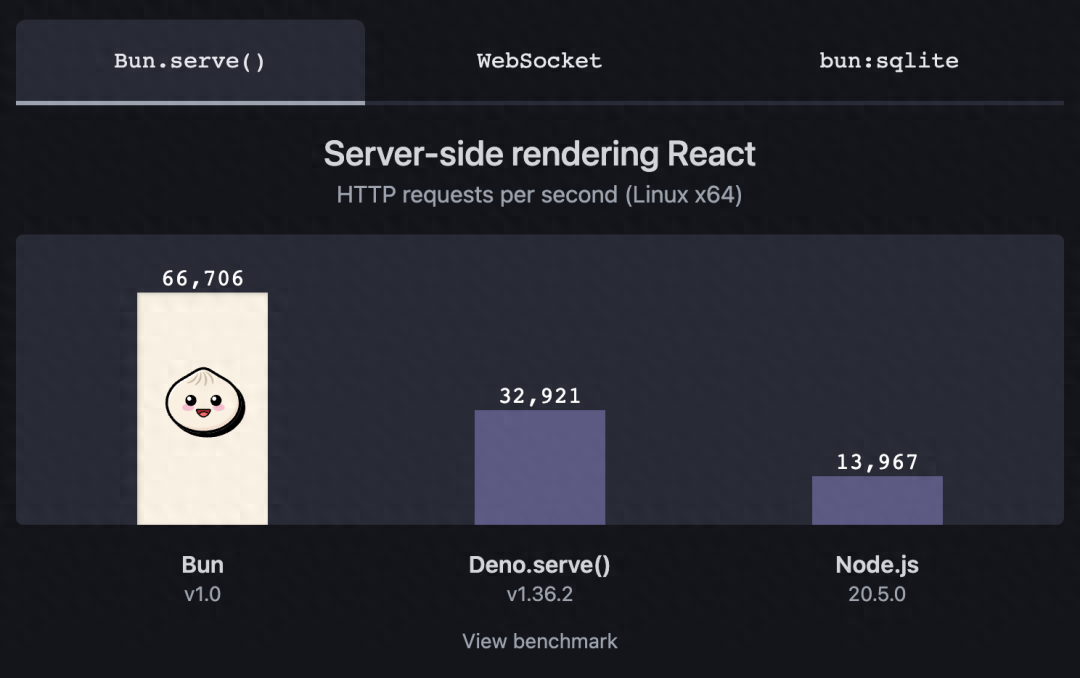Click the 13,967 value label
Viewport: 1080px width, 678px height.
tap(878, 462)
